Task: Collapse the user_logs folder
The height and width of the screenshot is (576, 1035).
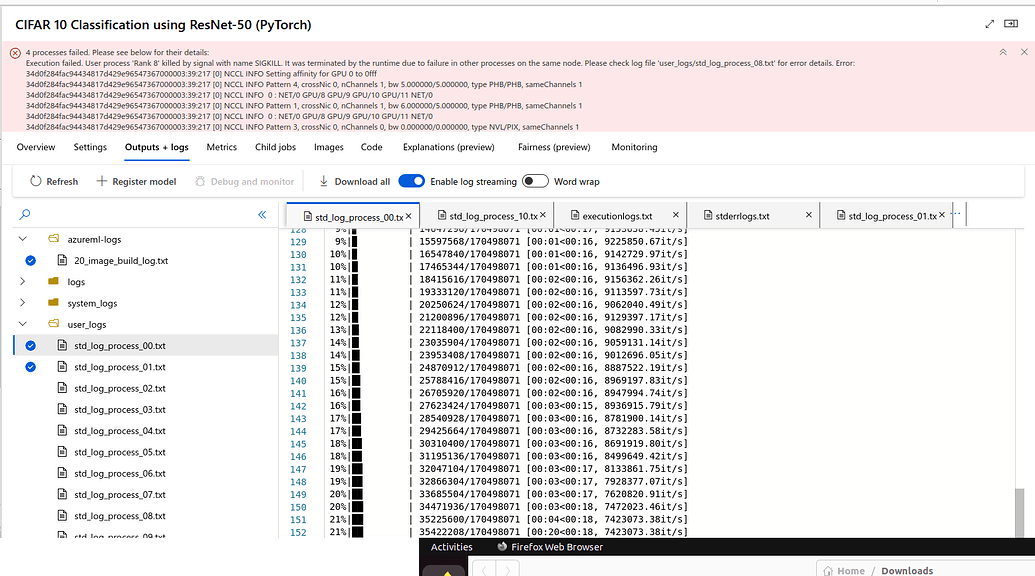Action: coord(22,324)
